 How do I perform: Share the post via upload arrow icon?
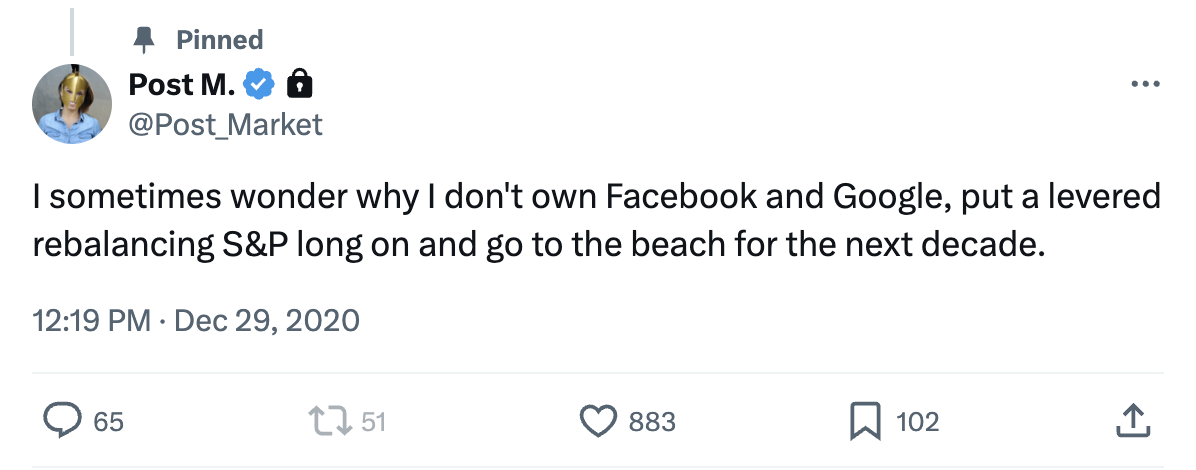(x=1129, y=421)
